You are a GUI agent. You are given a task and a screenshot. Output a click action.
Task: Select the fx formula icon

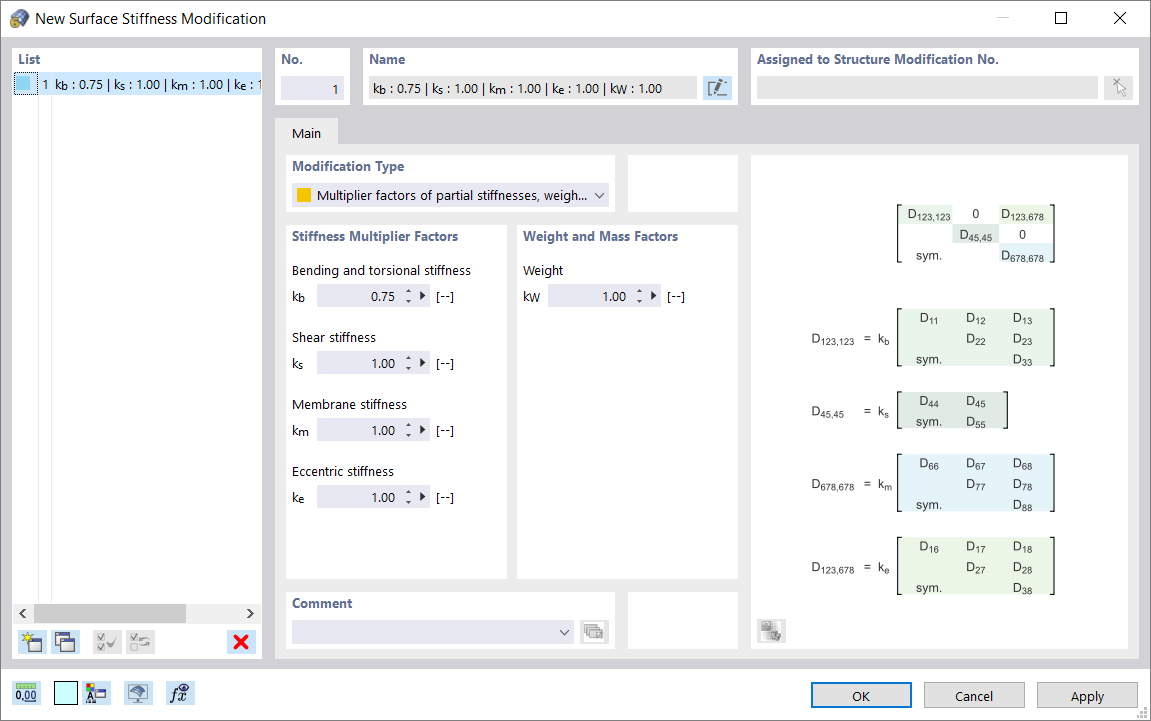click(180, 692)
